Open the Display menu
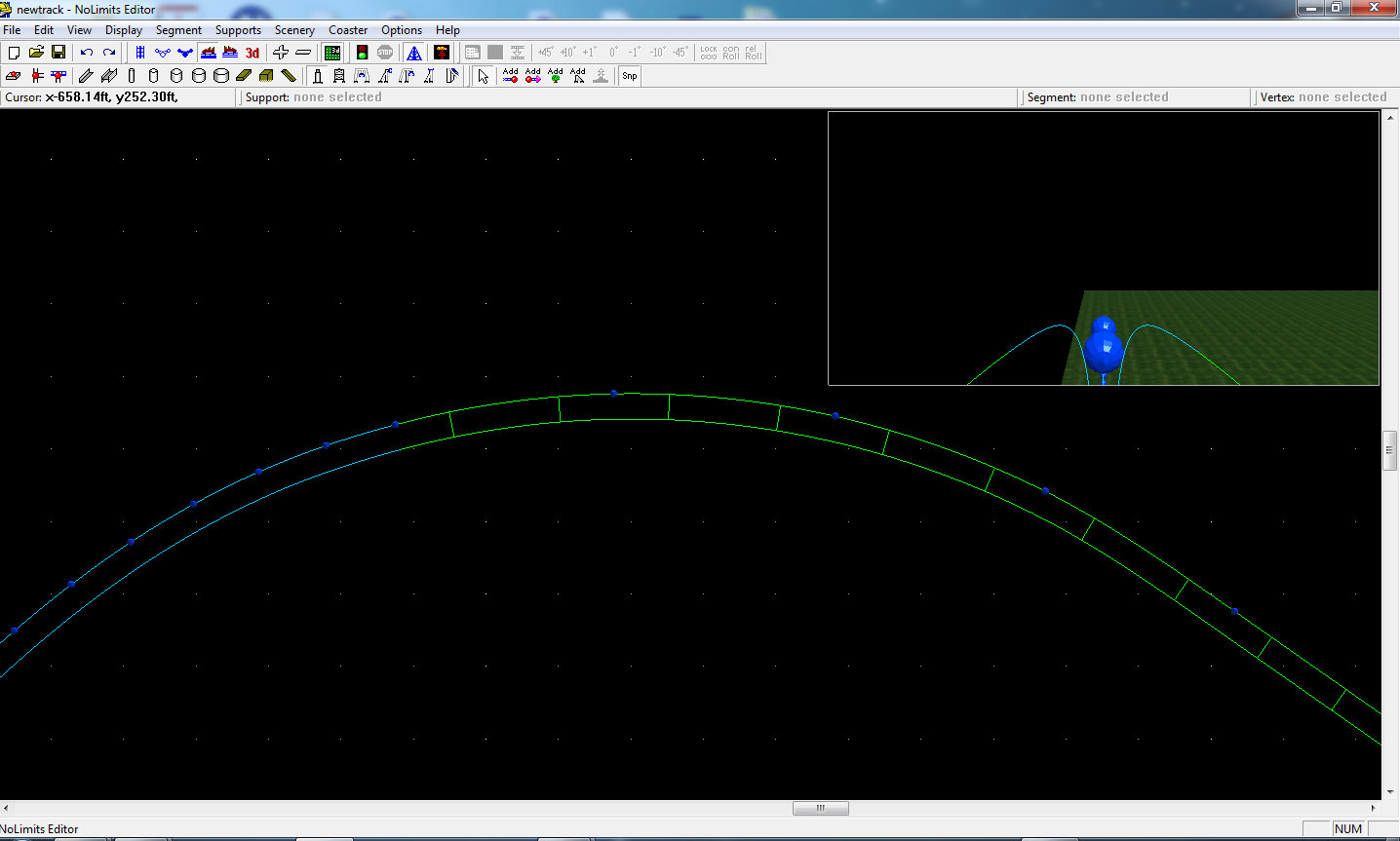The width and height of the screenshot is (1400, 841). pyautogui.click(x=124, y=30)
